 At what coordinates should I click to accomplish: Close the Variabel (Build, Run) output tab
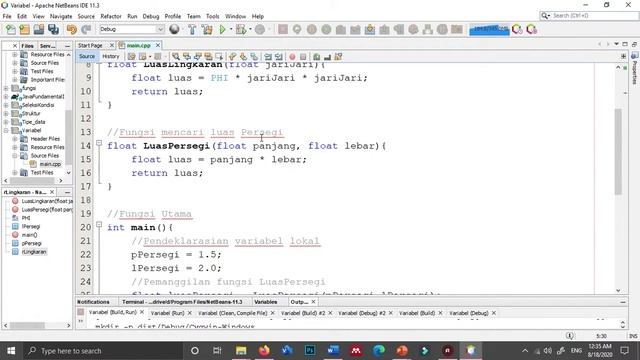point(142,312)
